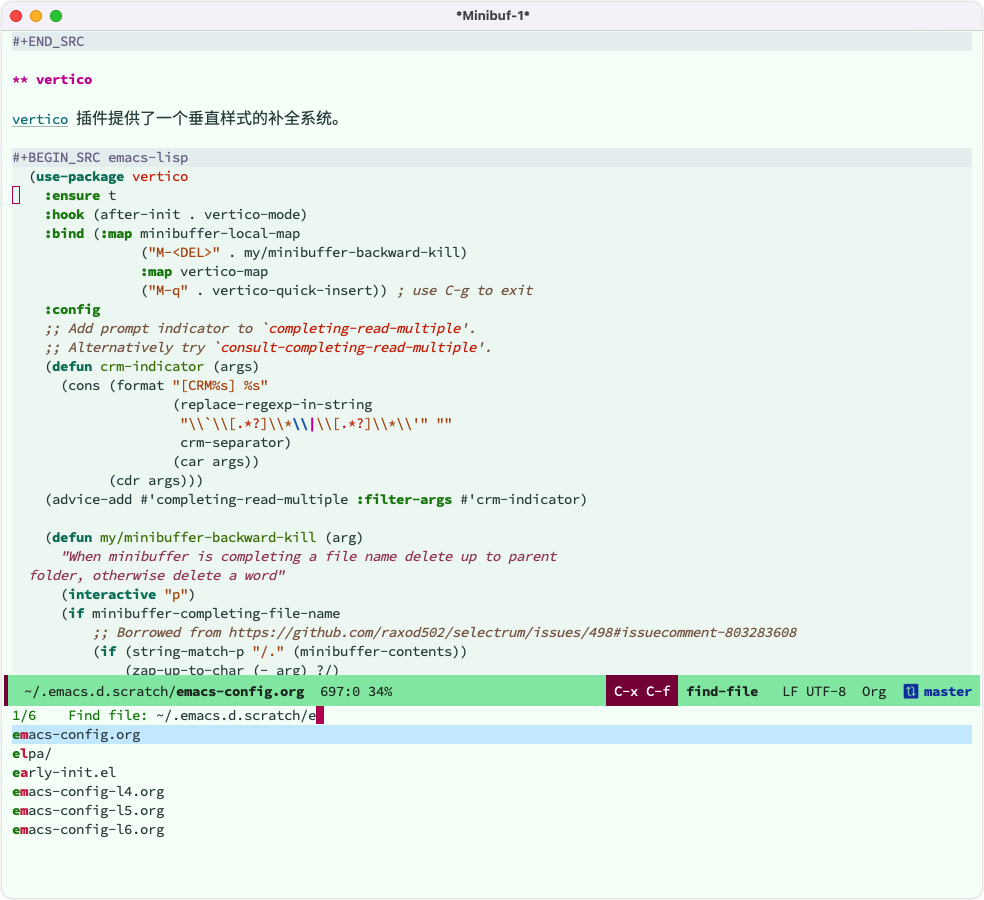
Task: Click the #+END_SRC line at top
Action: (x=492, y=41)
